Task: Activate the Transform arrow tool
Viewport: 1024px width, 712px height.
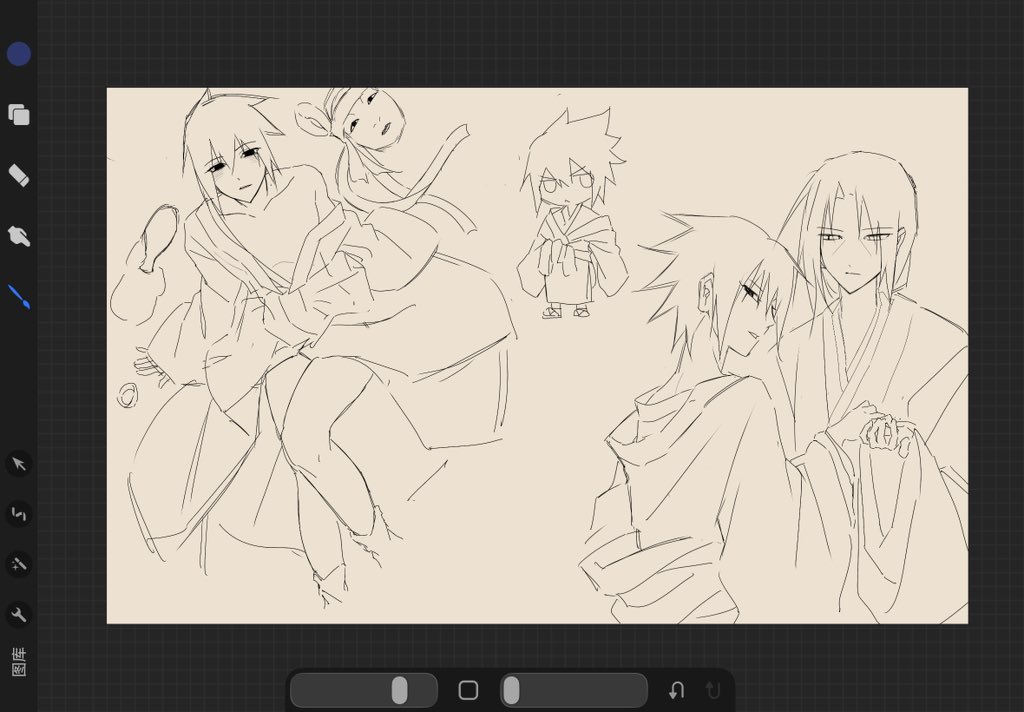Action: 19,464
